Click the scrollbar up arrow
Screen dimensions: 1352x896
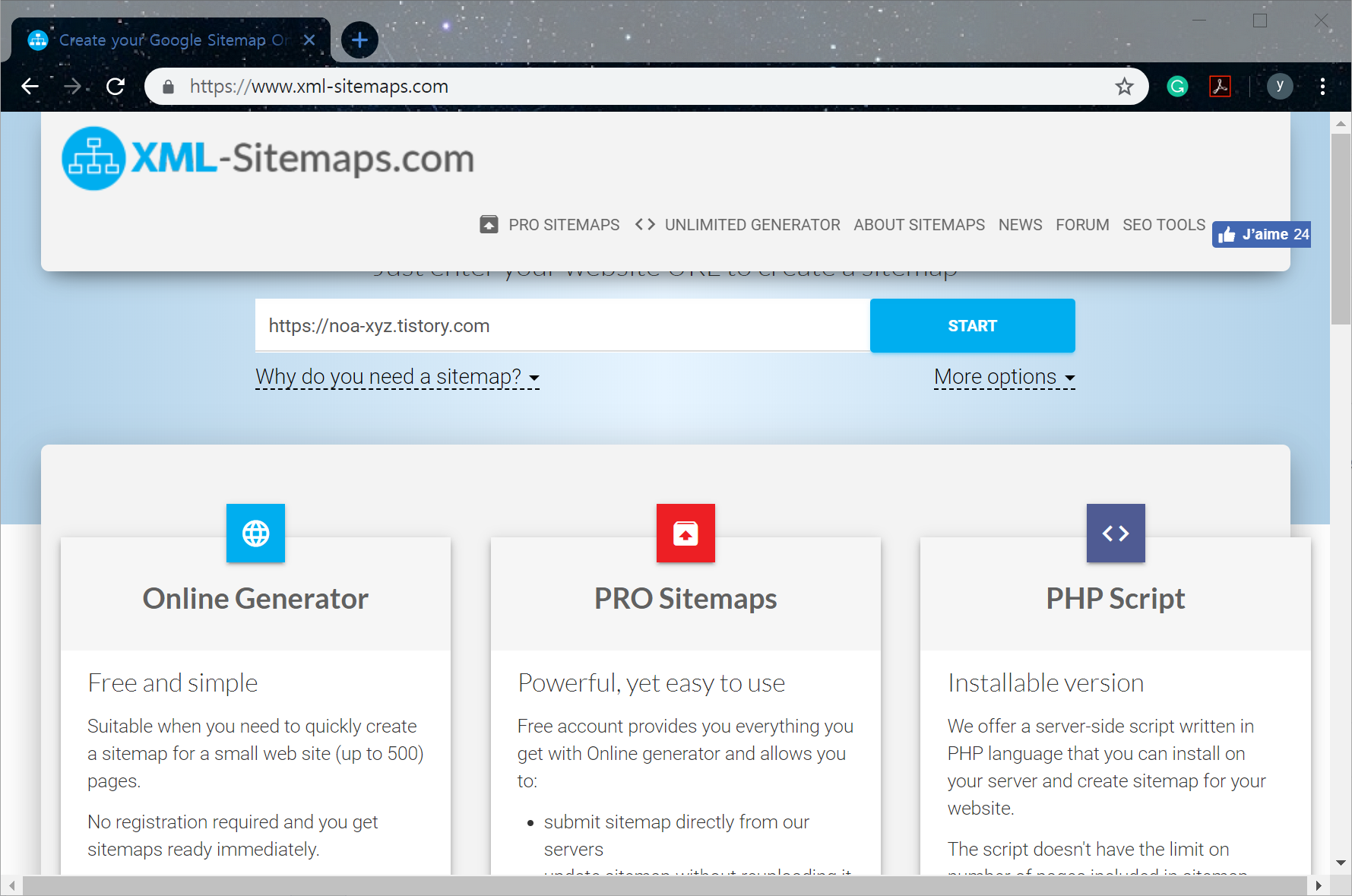coord(1341,122)
